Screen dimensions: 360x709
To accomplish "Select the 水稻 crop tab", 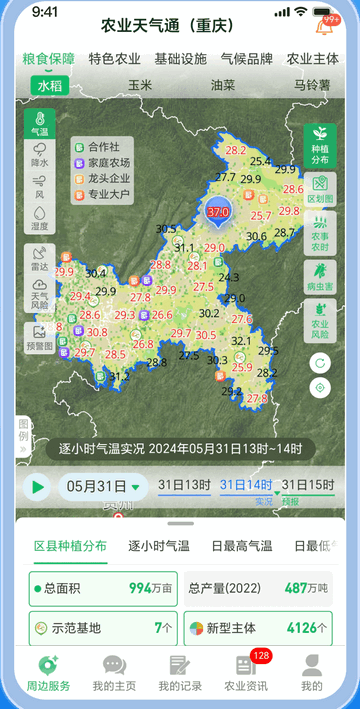I will (x=50, y=85).
